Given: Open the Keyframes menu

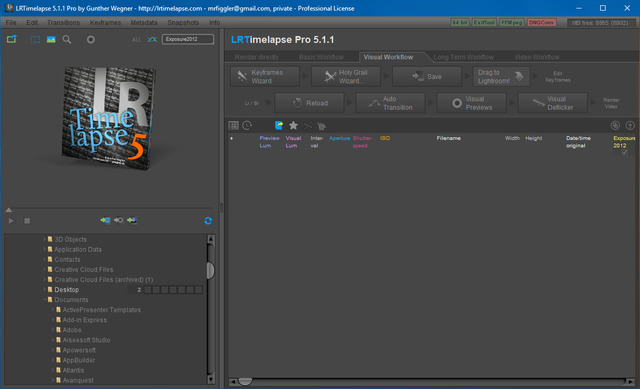Looking at the screenshot, I should pyautogui.click(x=105, y=22).
